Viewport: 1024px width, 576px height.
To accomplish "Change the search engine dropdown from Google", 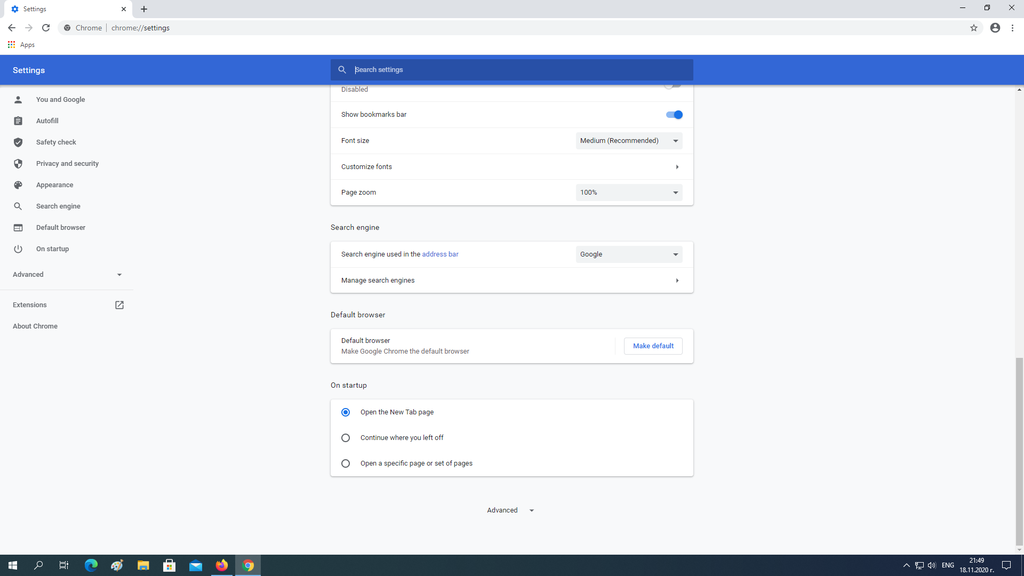I will [x=629, y=254].
